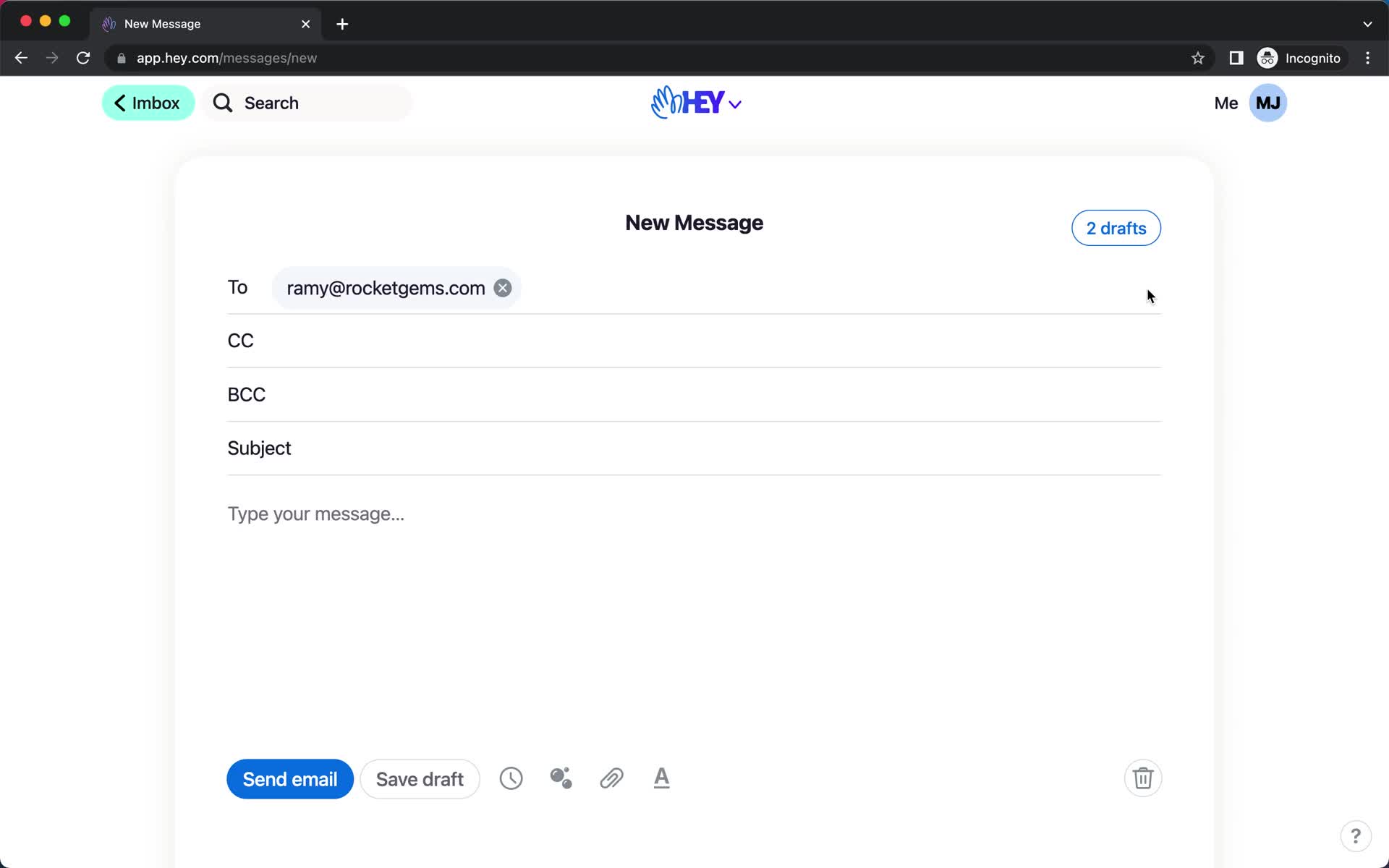Screen dimensions: 1389x868
Task: Focus the BCC field
Action: tap(694, 394)
